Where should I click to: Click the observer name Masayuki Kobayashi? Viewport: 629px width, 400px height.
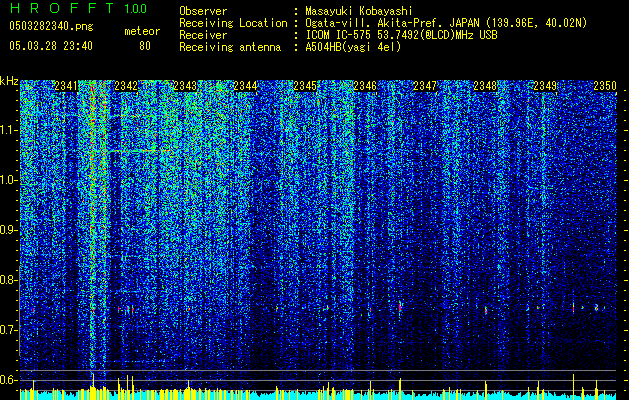click(359, 11)
